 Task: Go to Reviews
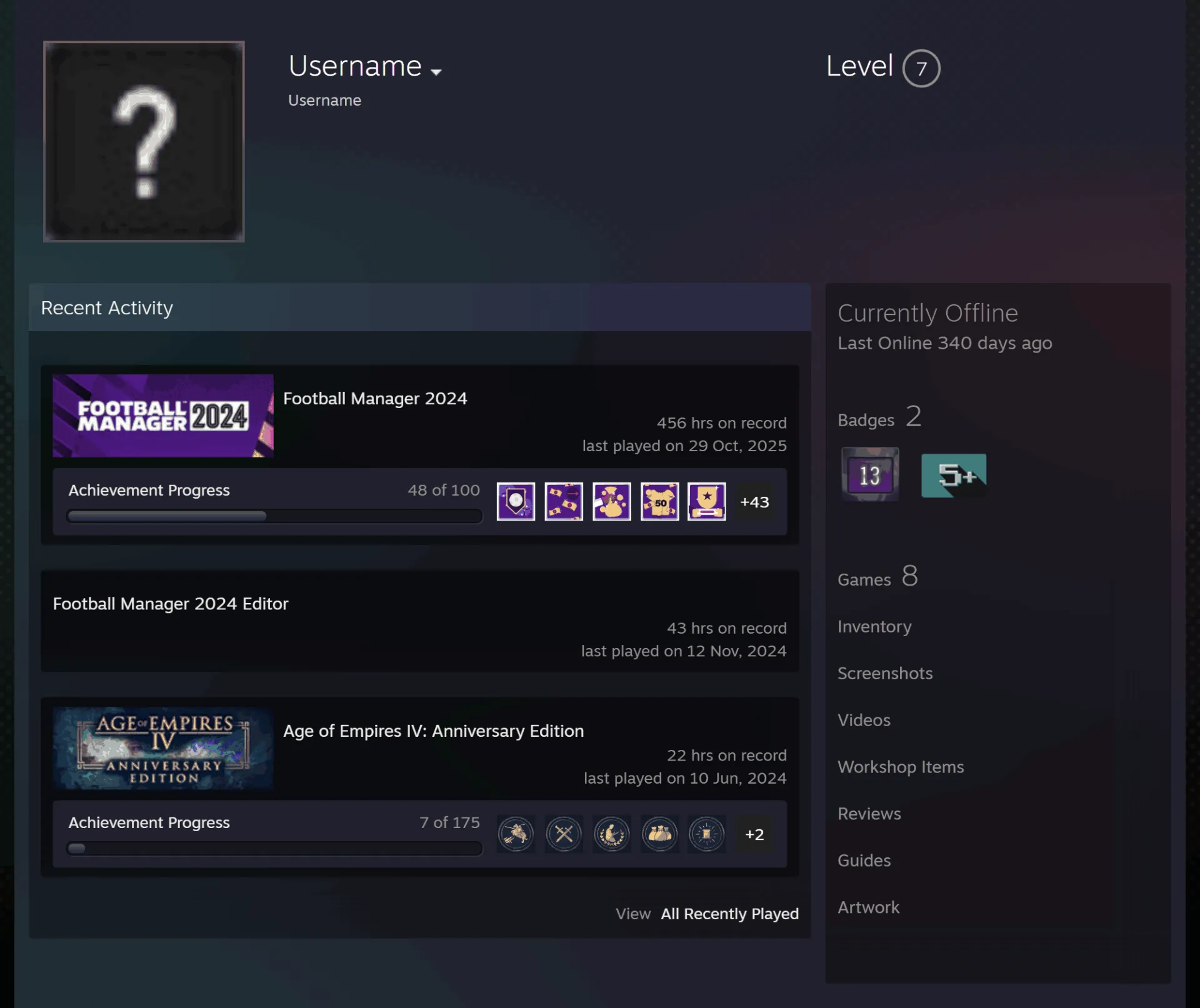point(869,814)
